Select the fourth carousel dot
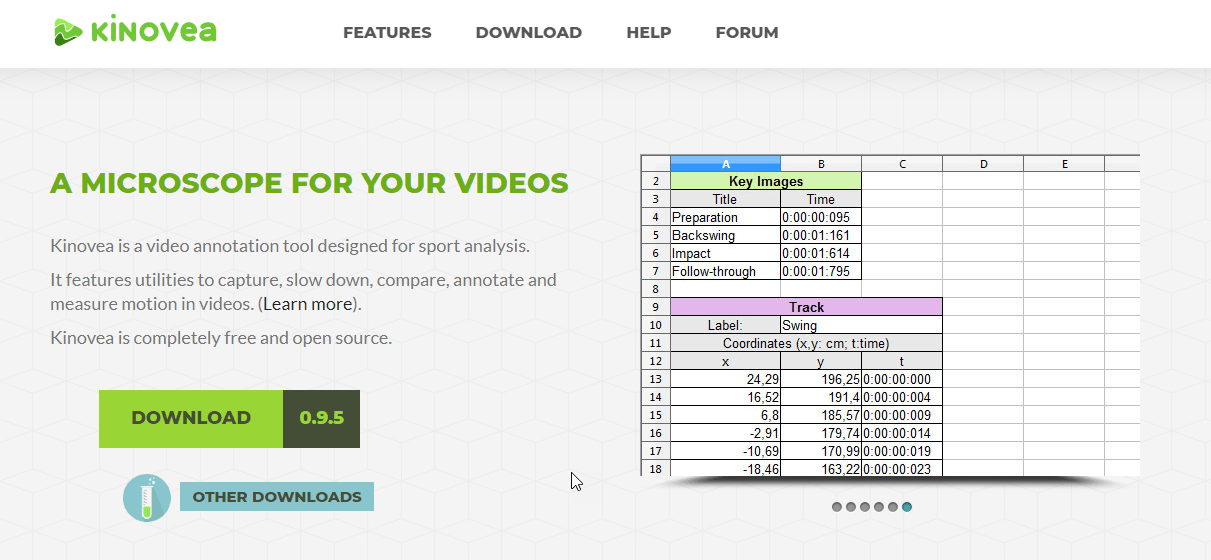Image resolution: width=1211 pixels, height=560 pixels. [x=879, y=507]
